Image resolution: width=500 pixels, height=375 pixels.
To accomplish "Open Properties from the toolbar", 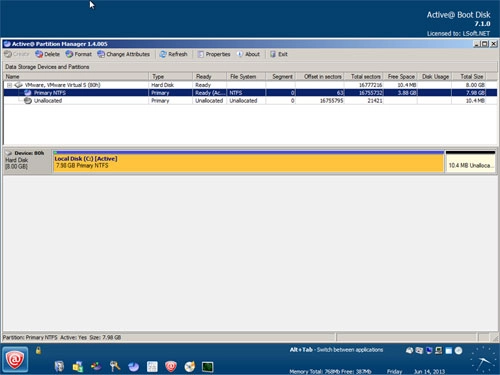I will [x=214, y=54].
